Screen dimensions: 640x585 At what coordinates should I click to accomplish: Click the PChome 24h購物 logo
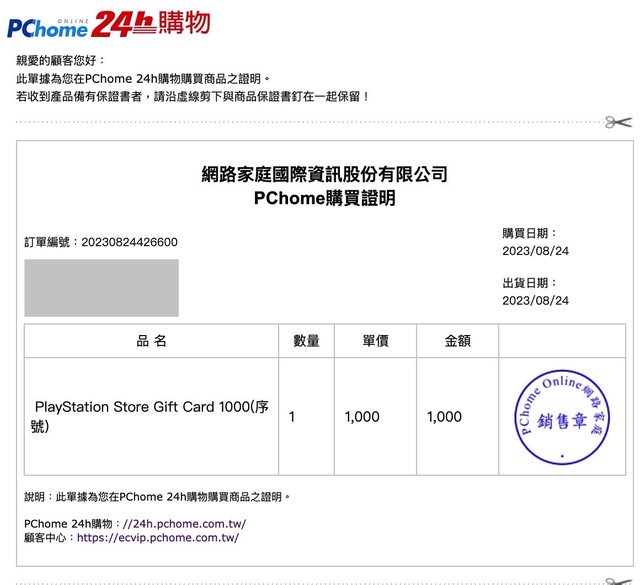click(x=108, y=23)
